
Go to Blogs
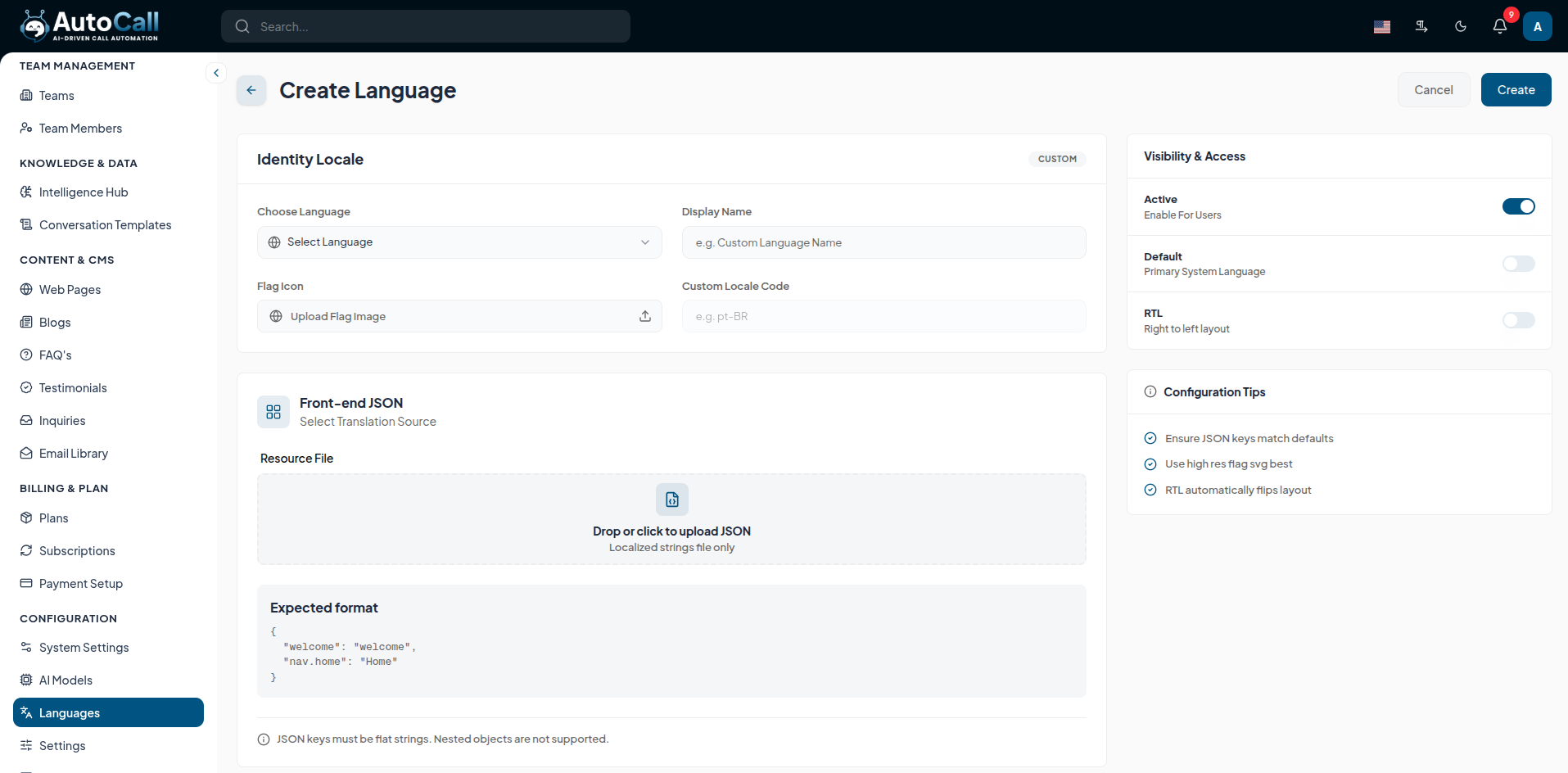tap(108, 323)
